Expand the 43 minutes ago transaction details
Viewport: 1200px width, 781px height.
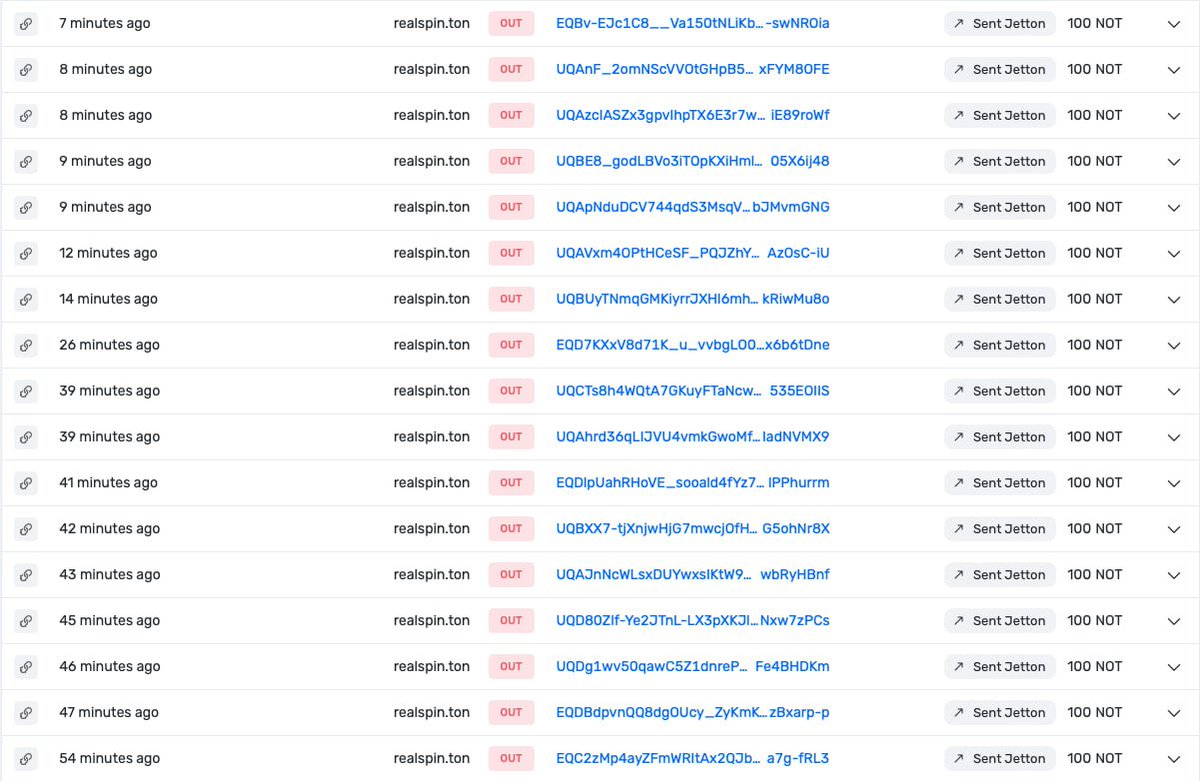point(1174,575)
